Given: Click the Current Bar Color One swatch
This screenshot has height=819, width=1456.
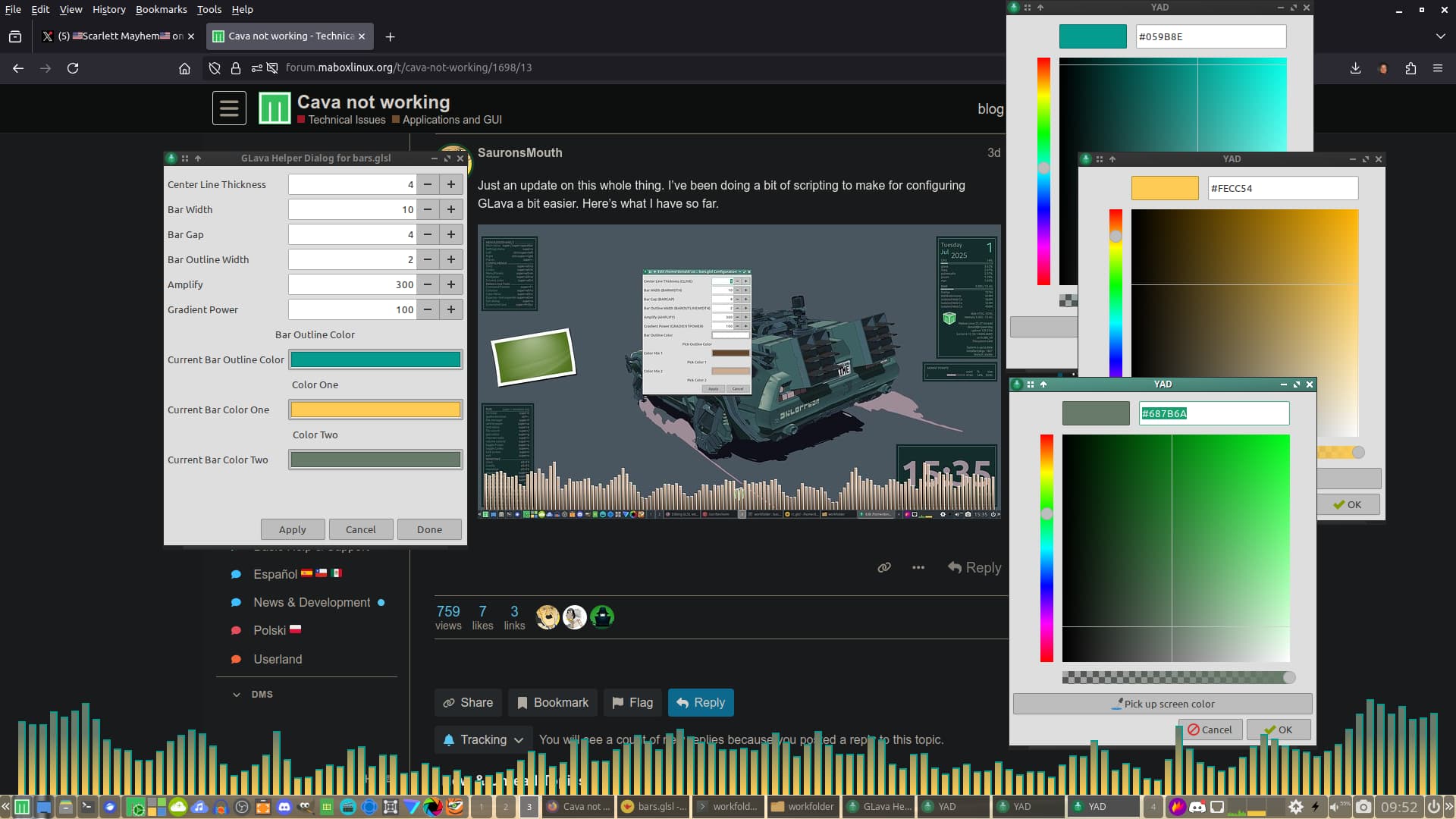Looking at the screenshot, I should (x=375, y=409).
